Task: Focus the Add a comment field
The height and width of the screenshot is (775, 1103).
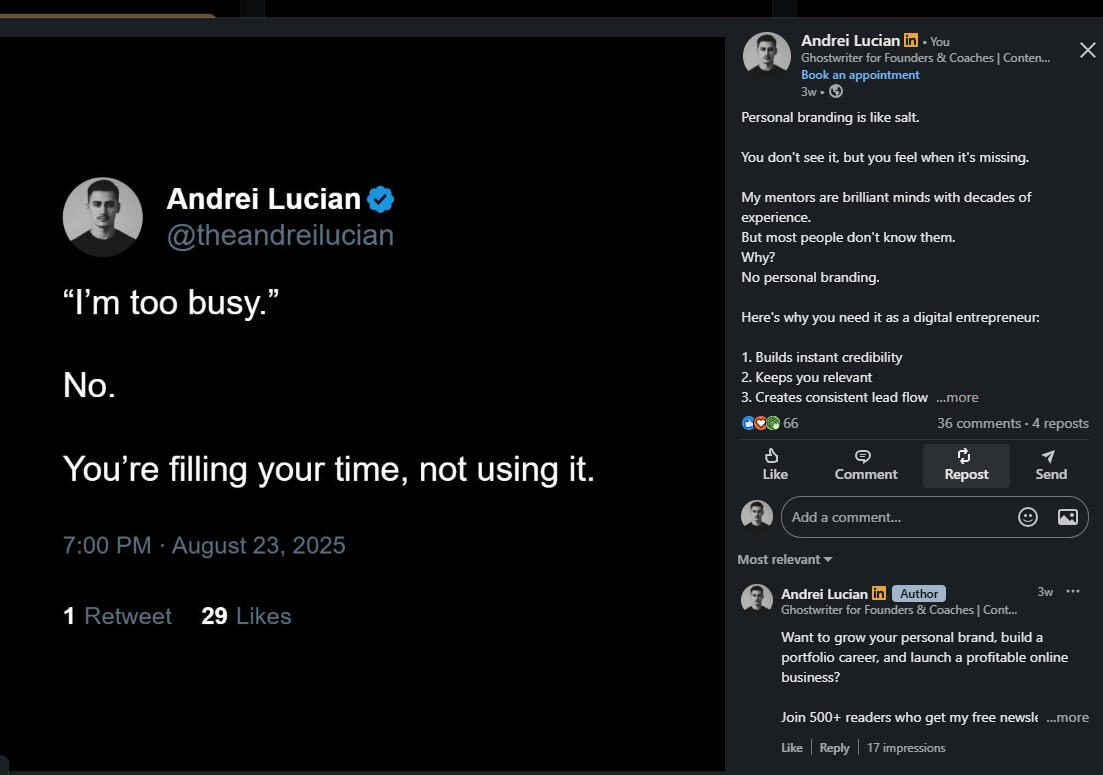Action: [x=895, y=517]
